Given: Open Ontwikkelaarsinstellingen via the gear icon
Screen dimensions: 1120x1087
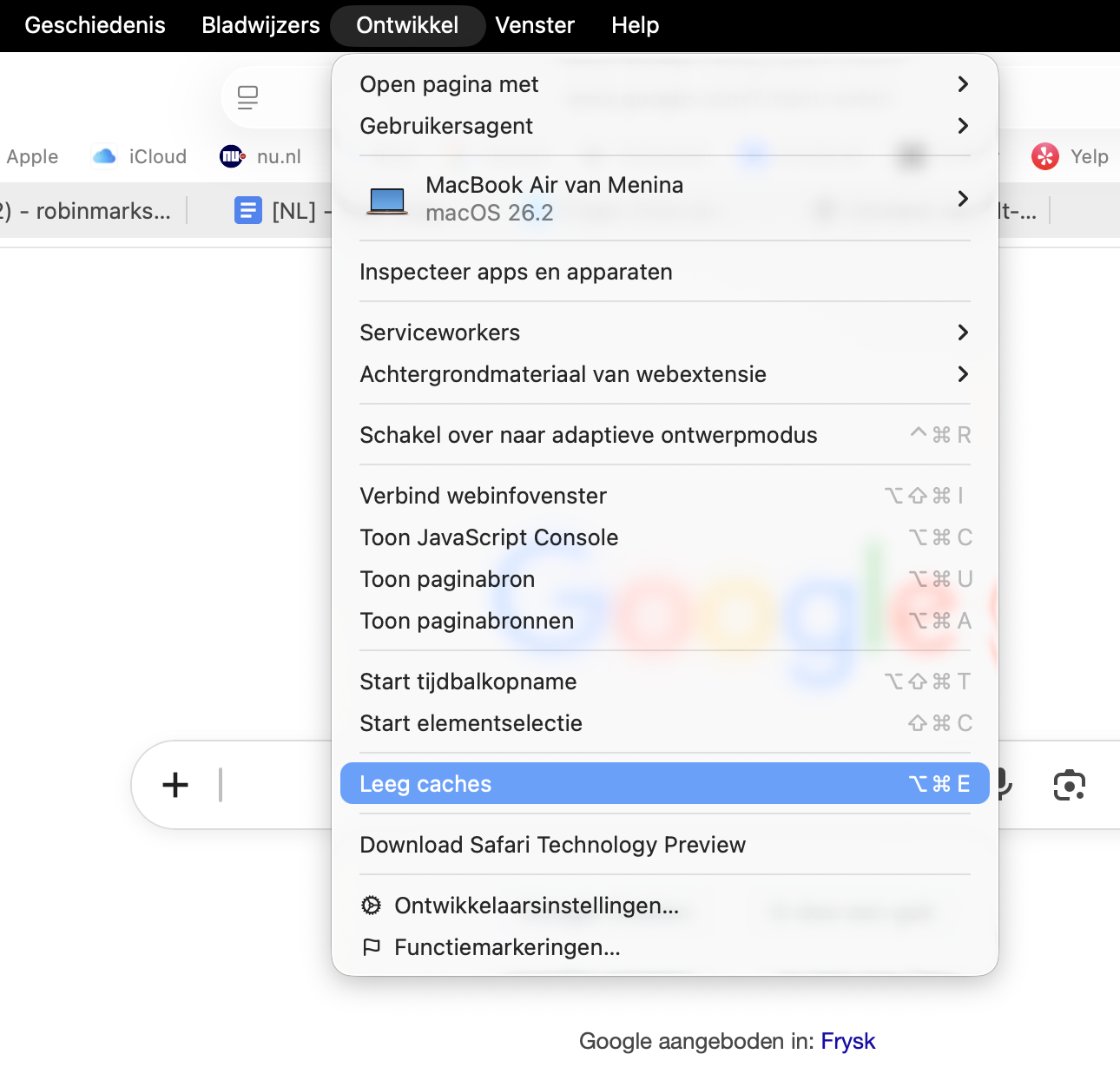Looking at the screenshot, I should point(372,906).
